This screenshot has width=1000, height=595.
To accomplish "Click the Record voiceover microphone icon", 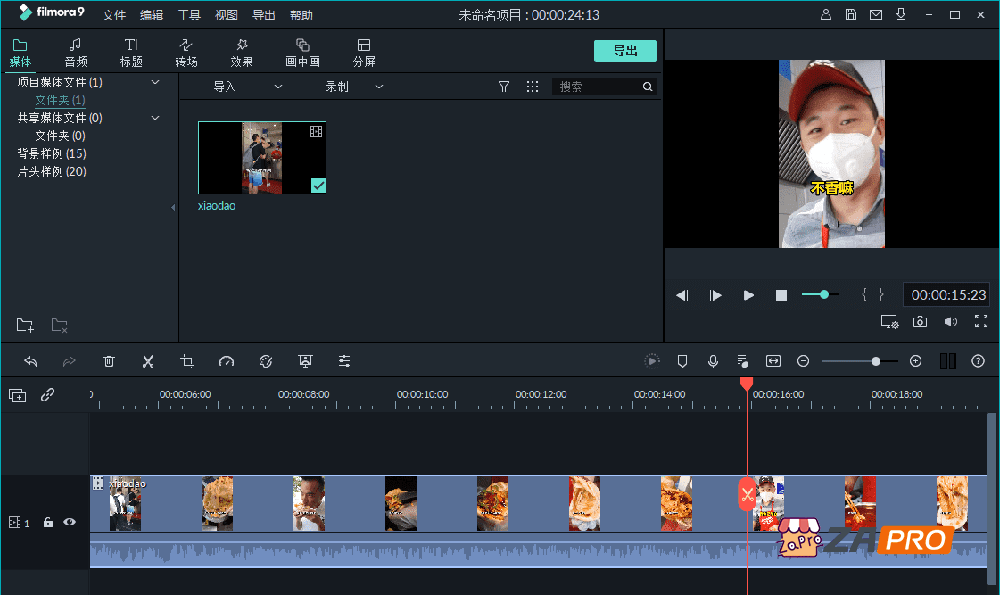I will click(712, 361).
